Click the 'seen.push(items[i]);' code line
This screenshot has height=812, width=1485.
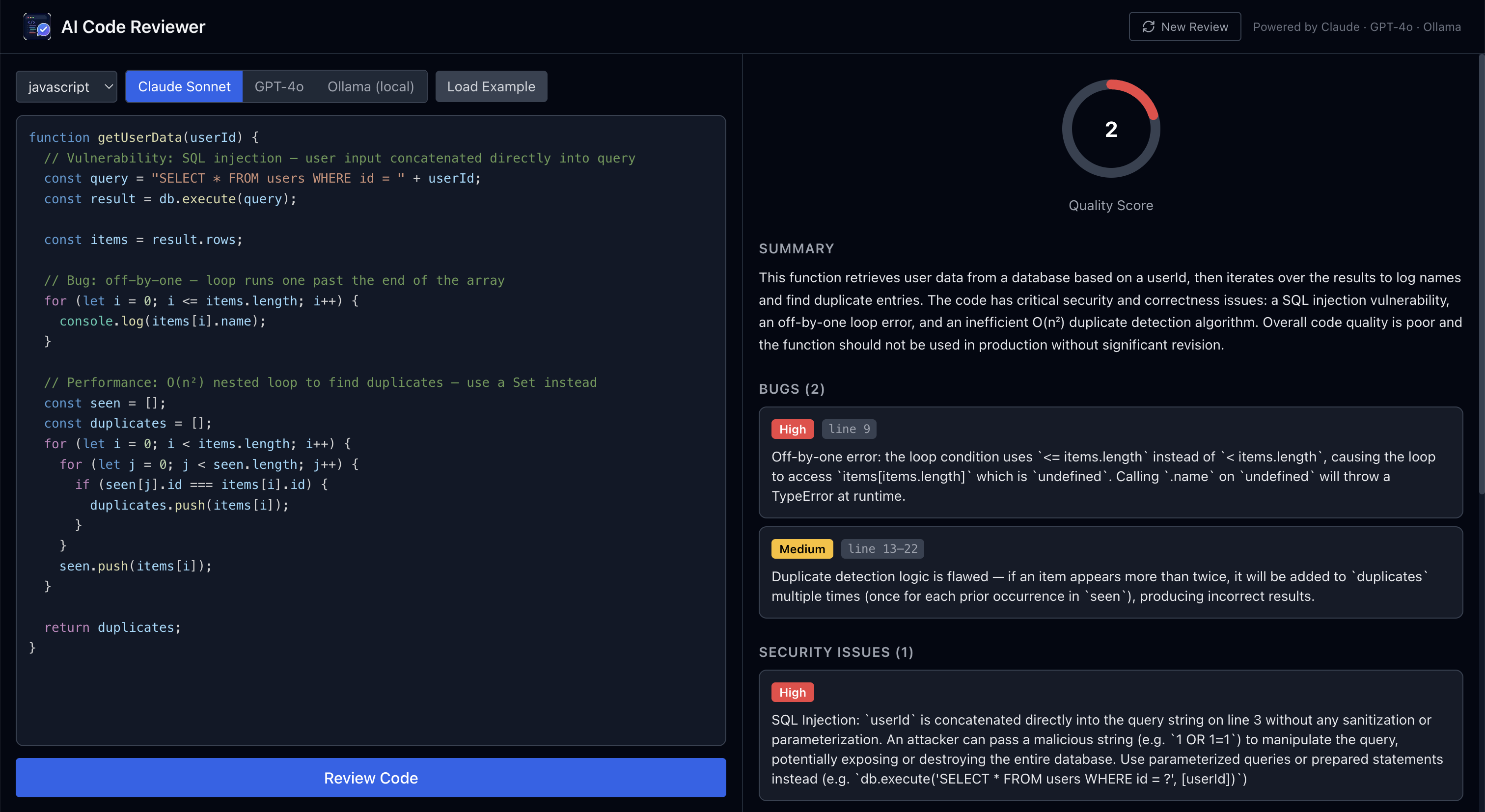(x=136, y=566)
